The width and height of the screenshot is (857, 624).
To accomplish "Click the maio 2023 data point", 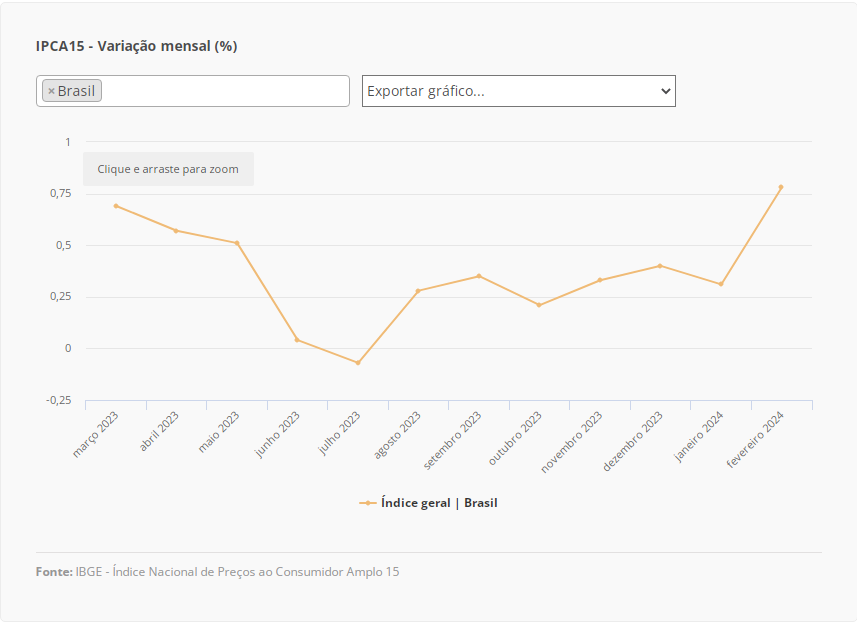I will click(237, 243).
